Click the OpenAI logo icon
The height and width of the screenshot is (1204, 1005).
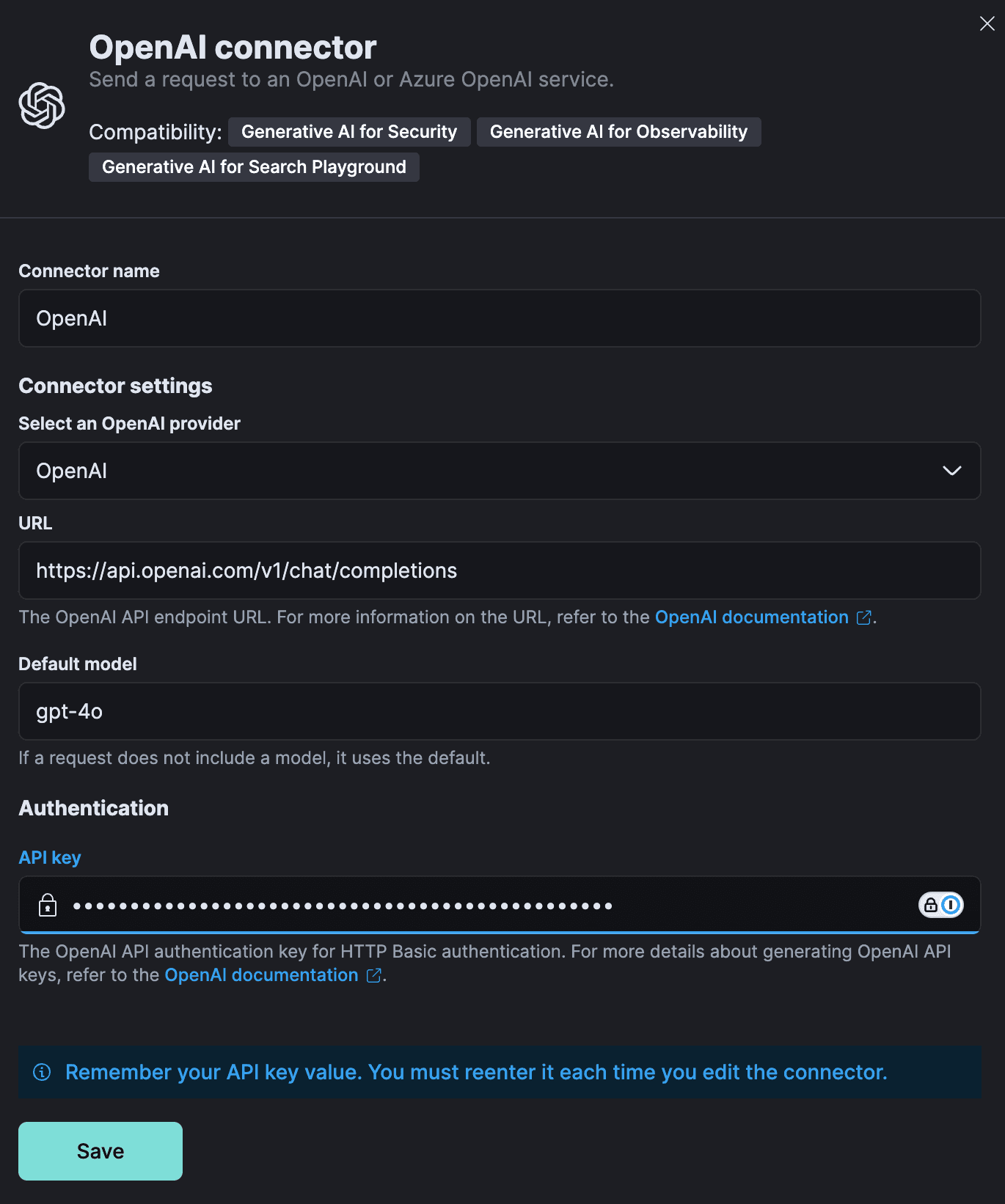42,106
